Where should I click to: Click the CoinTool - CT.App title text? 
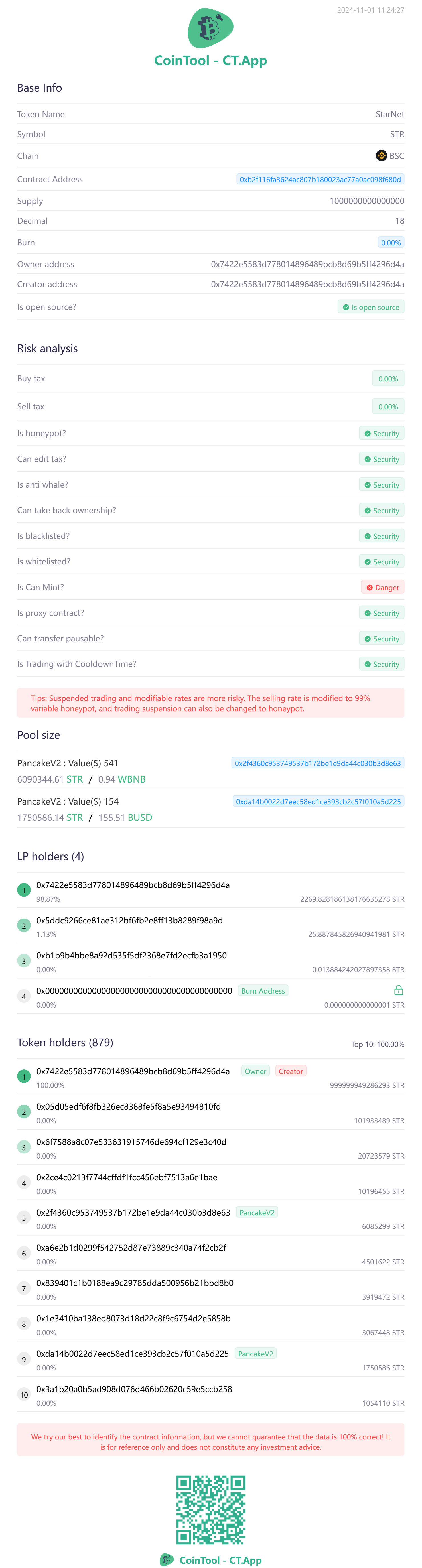point(210,60)
